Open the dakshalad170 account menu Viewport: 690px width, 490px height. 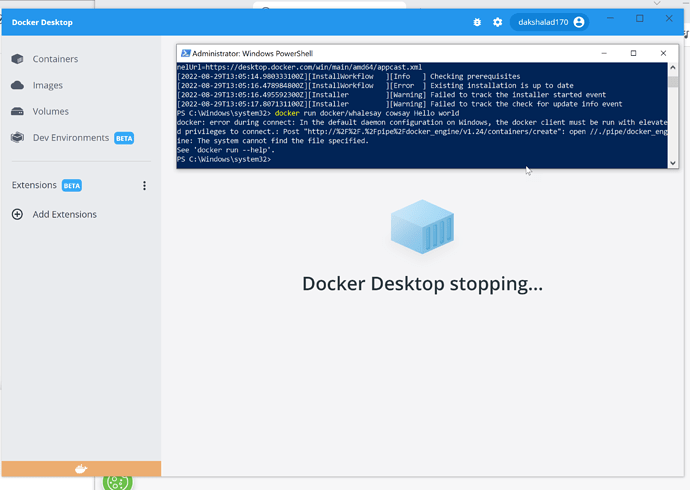pos(549,22)
